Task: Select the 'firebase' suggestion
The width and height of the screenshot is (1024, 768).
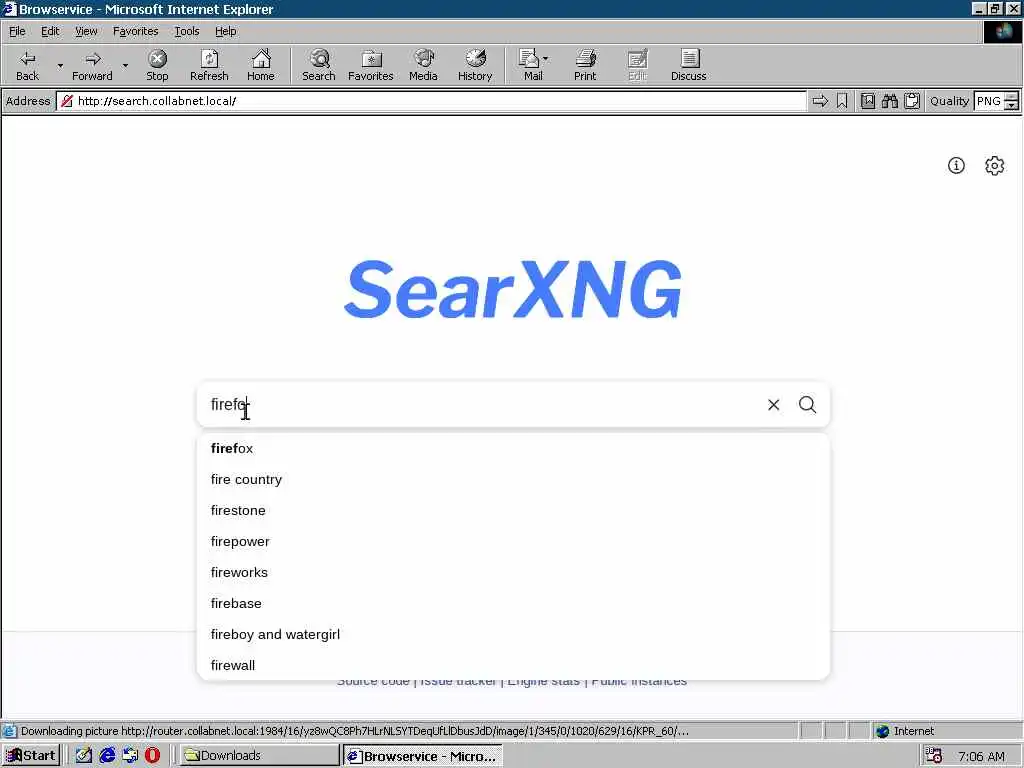Action: pos(513,603)
